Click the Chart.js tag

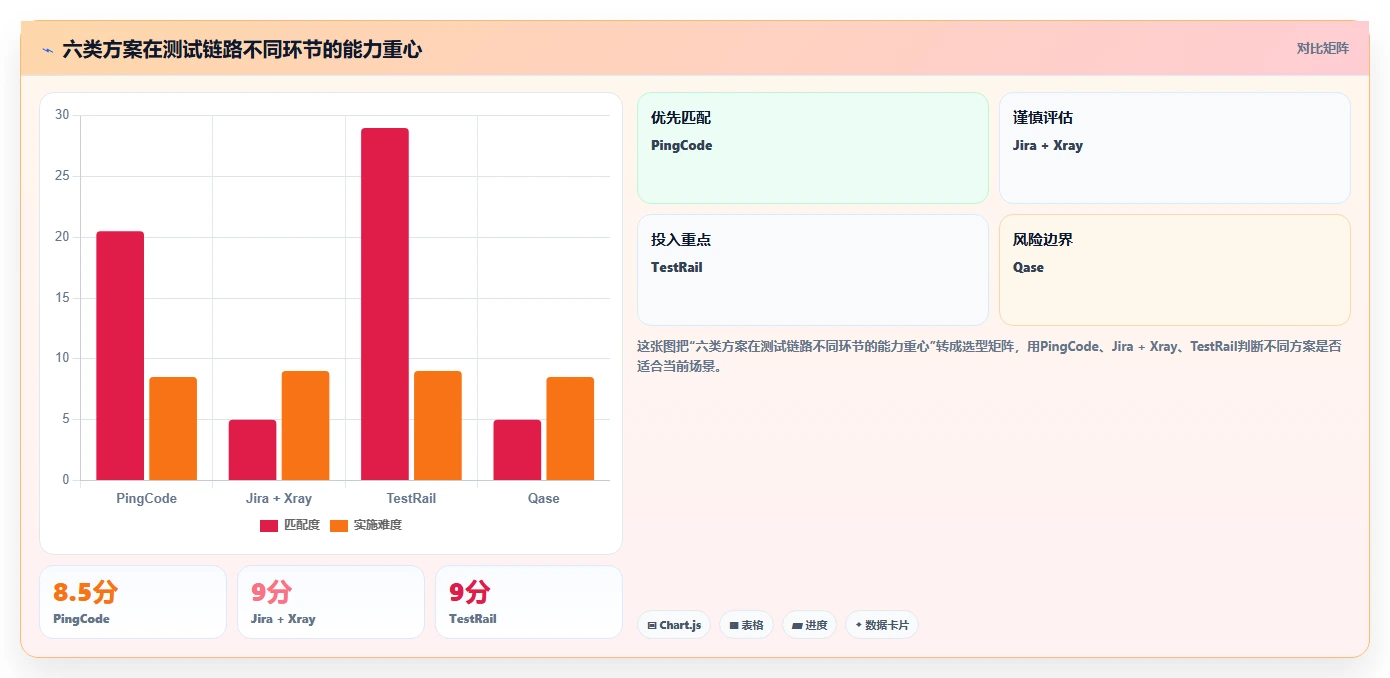[674, 625]
